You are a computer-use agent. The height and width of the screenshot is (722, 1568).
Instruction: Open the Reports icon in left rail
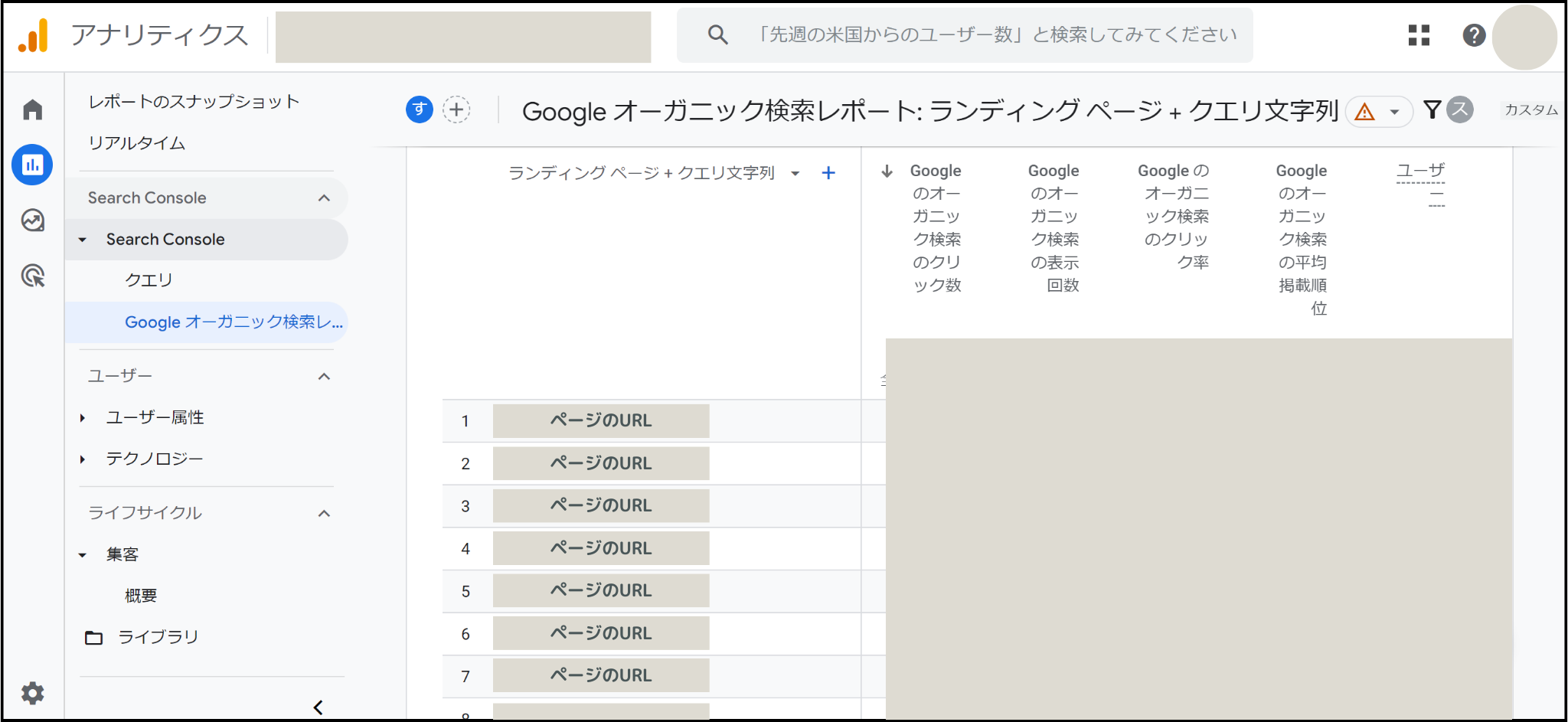click(32, 165)
